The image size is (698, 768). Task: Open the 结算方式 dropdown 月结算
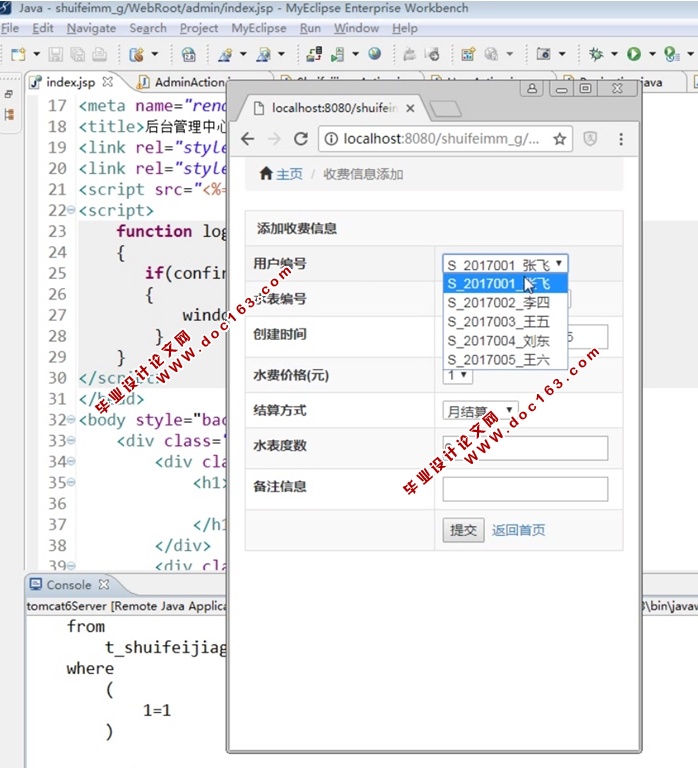click(x=480, y=410)
